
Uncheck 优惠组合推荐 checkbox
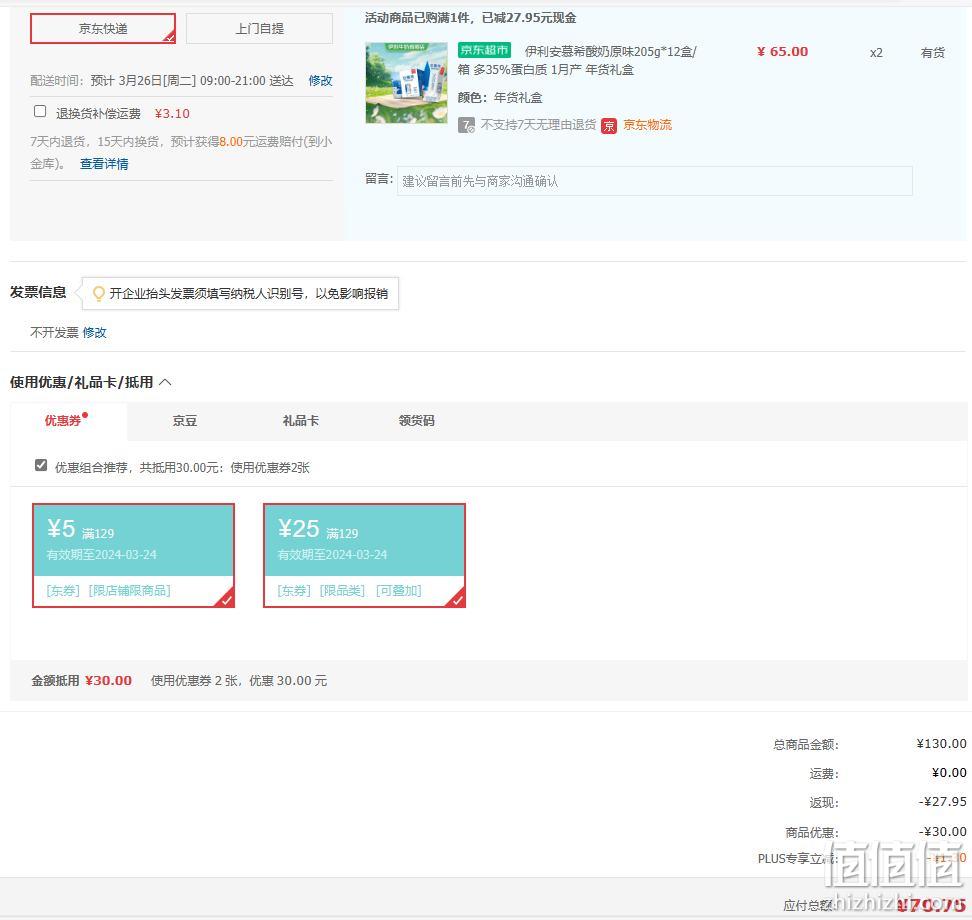(x=41, y=465)
